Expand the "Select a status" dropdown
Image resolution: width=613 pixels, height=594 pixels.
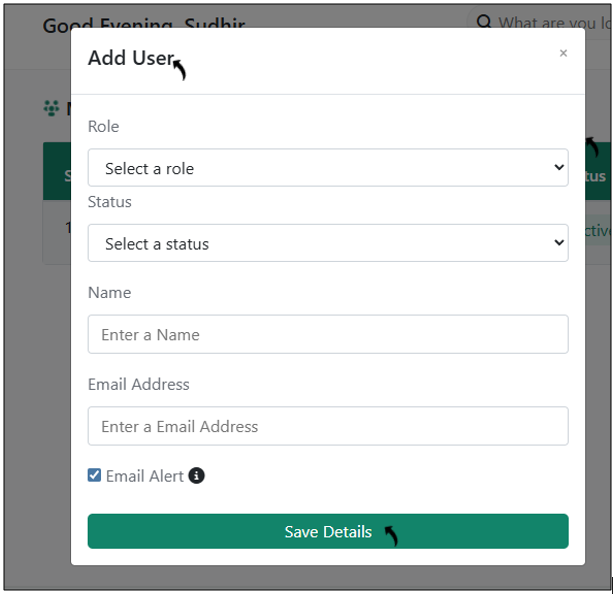[x=328, y=243]
